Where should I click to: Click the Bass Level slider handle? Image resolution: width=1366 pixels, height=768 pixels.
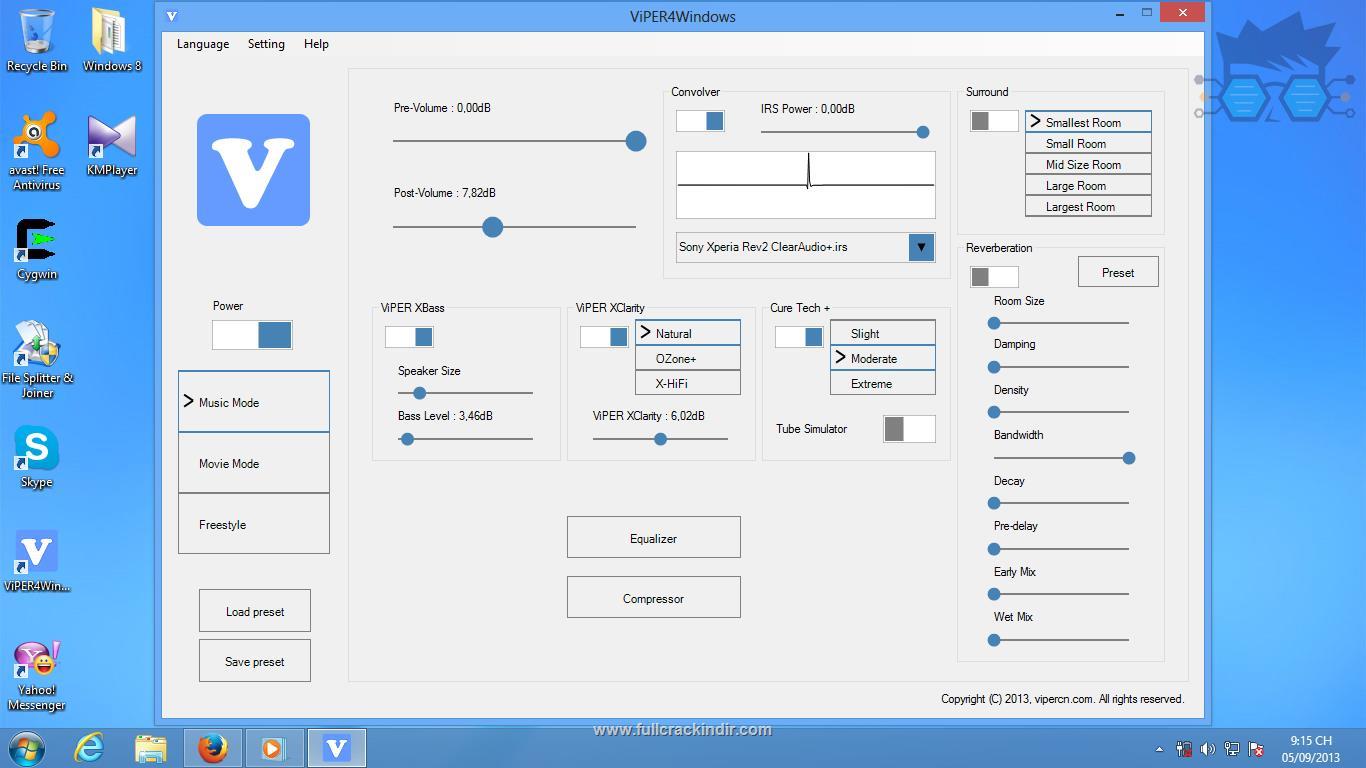[407, 439]
